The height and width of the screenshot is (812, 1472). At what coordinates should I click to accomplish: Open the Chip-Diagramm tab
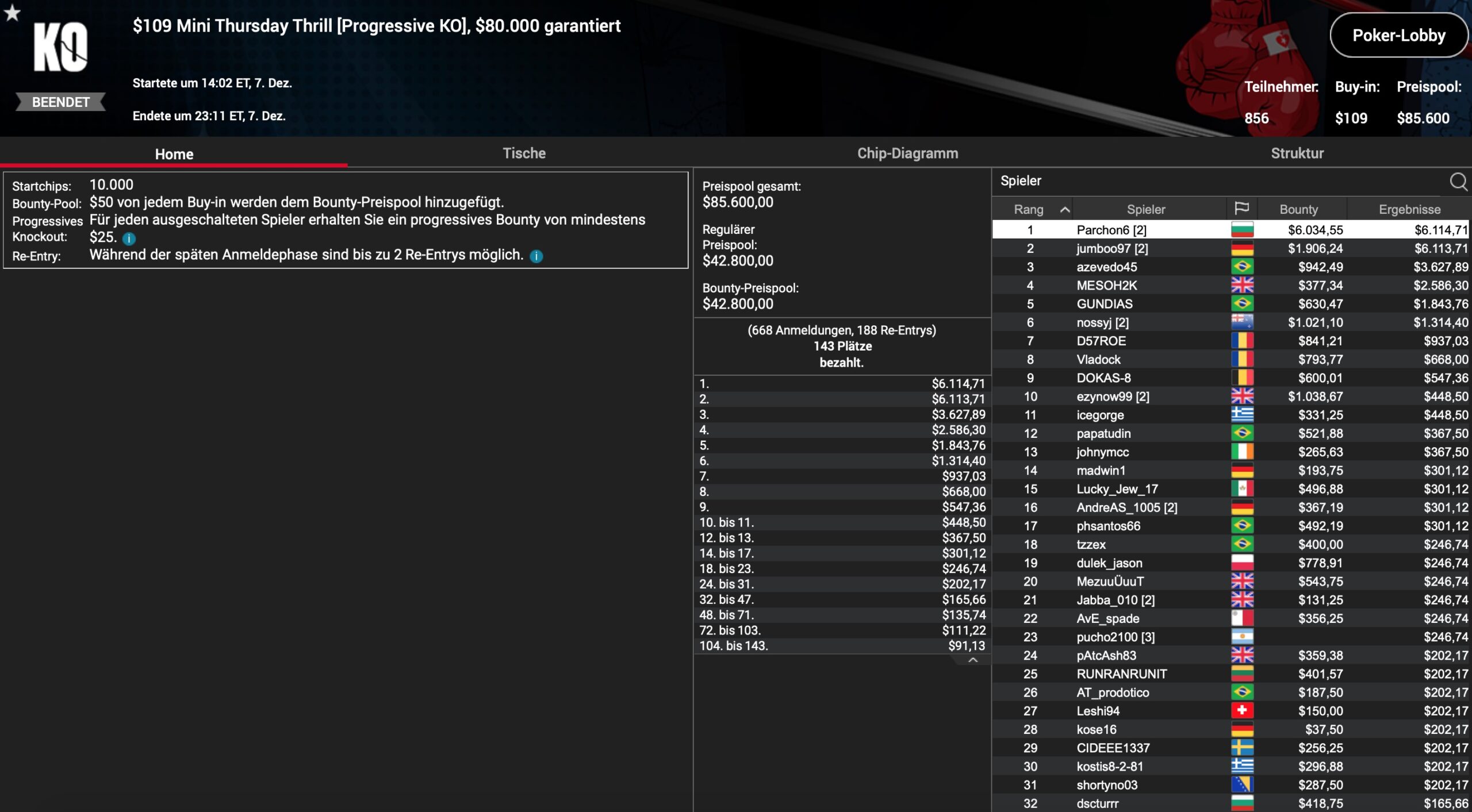click(x=907, y=153)
